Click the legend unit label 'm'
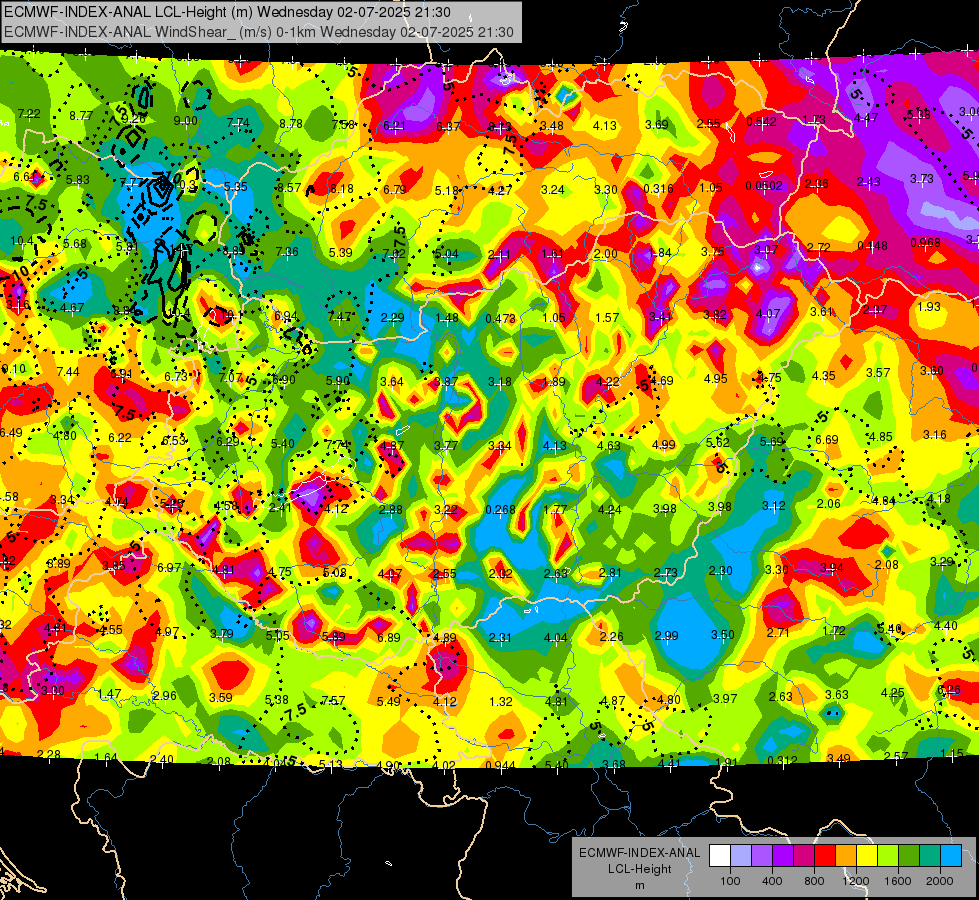Screen dimensions: 979x900 click(x=639, y=885)
